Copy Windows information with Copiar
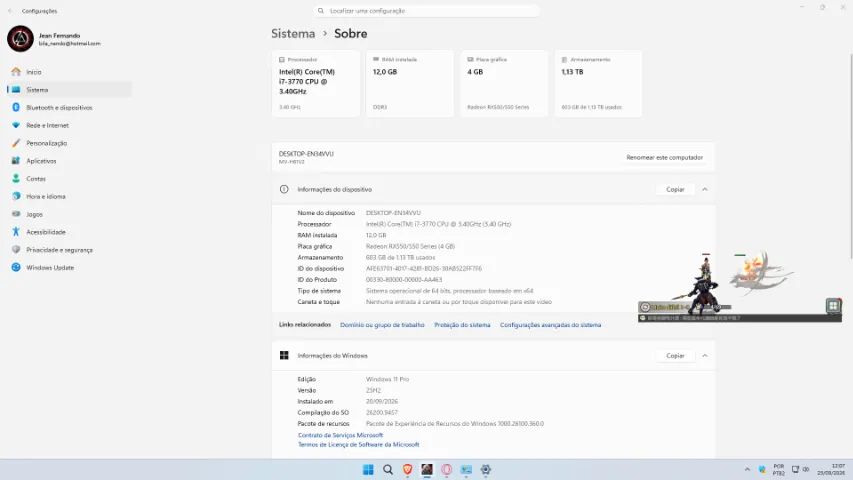Viewport: 853px width, 480px height. (x=675, y=355)
